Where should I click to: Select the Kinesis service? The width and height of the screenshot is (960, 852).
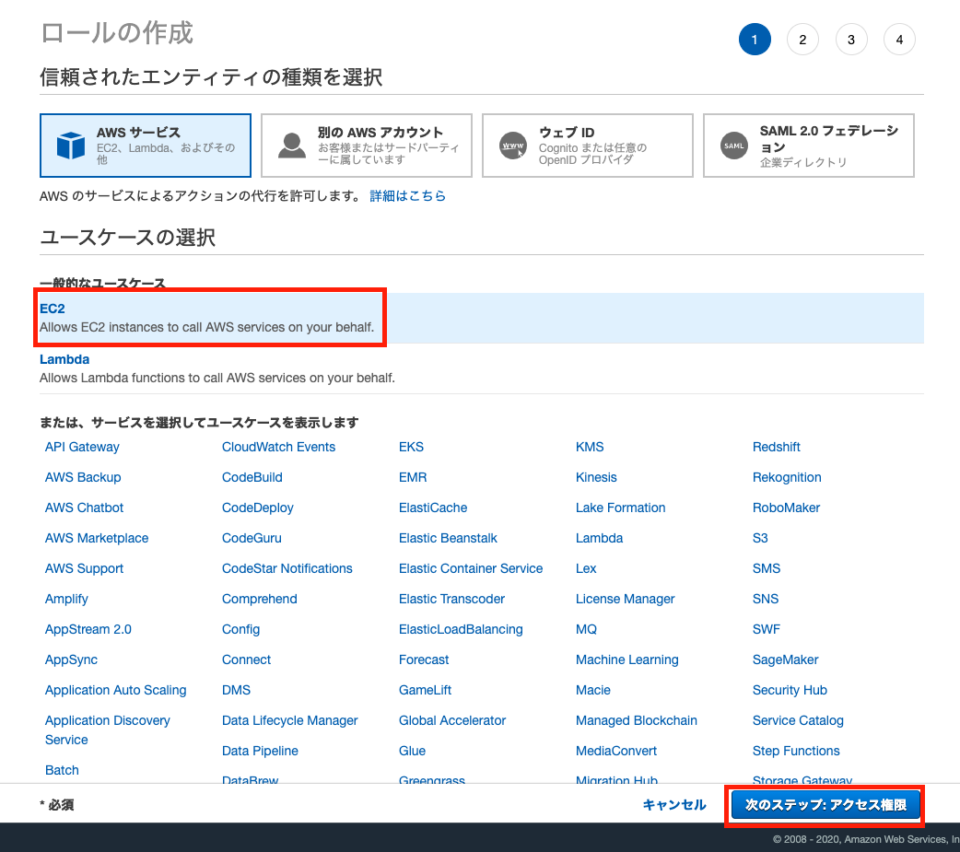[596, 477]
